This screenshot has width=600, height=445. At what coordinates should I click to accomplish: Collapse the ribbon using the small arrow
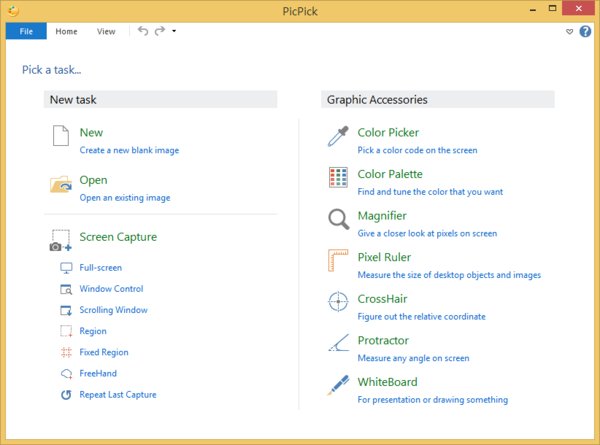tap(569, 32)
